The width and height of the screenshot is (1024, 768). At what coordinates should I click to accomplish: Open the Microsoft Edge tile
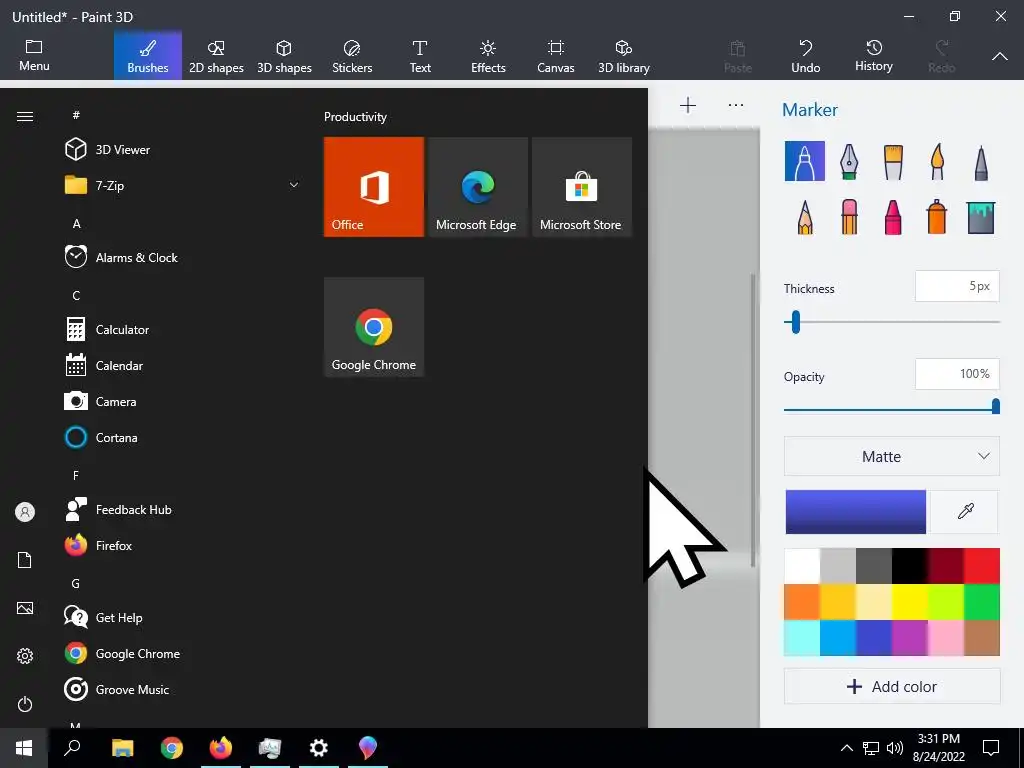coord(477,187)
